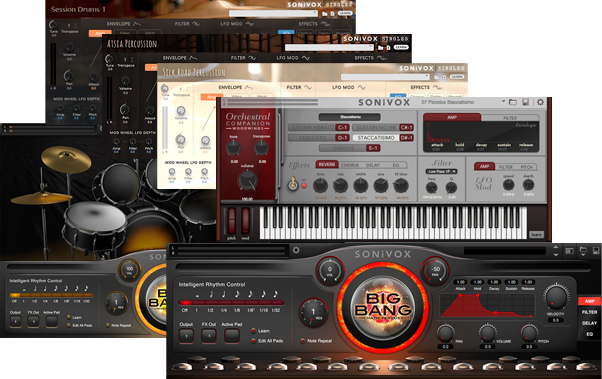The image size is (602, 379).
Task: Select REVERB effects tab in Orchestral Companion
Action: click(327, 164)
